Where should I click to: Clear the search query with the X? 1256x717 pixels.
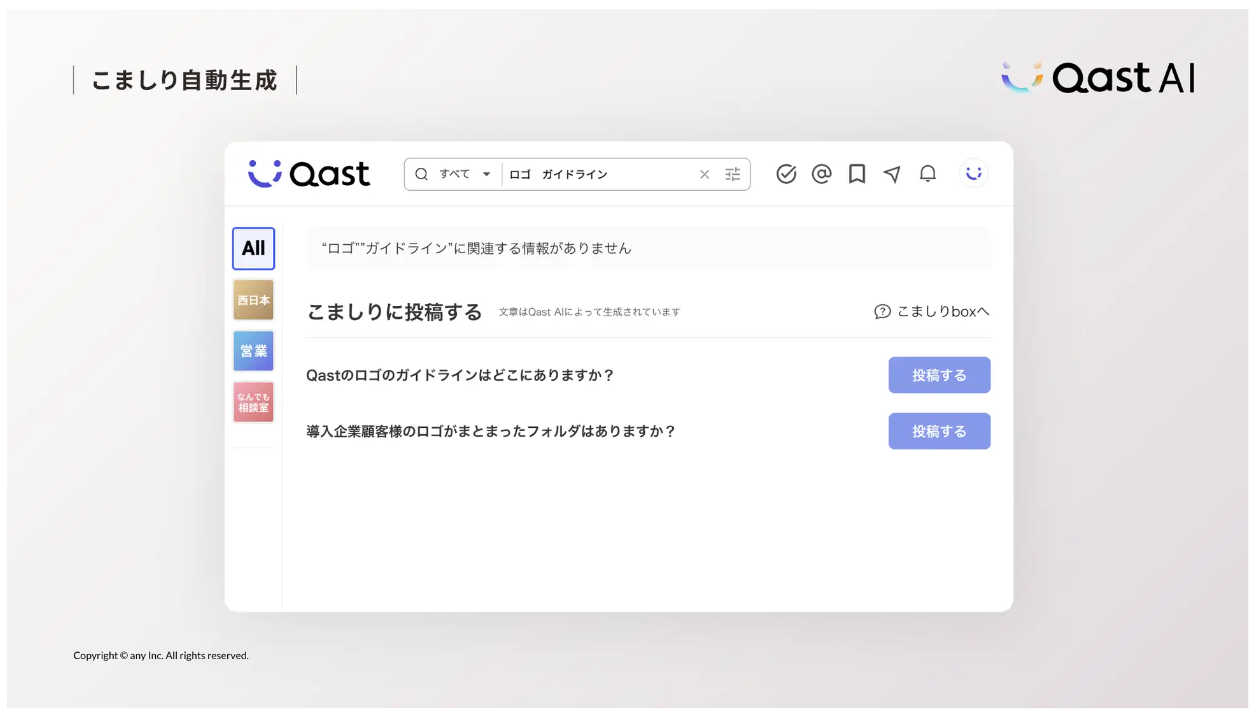pos(704,173)
